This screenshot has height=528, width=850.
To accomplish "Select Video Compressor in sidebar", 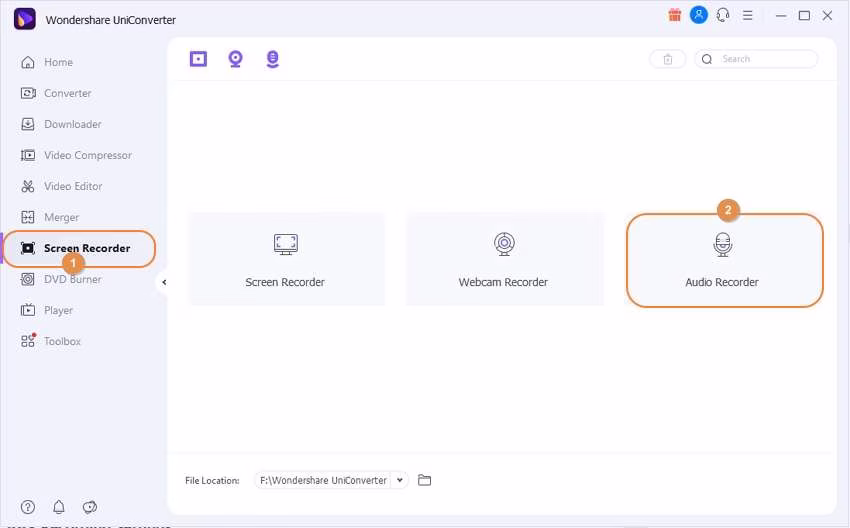I will coord(76,155).
